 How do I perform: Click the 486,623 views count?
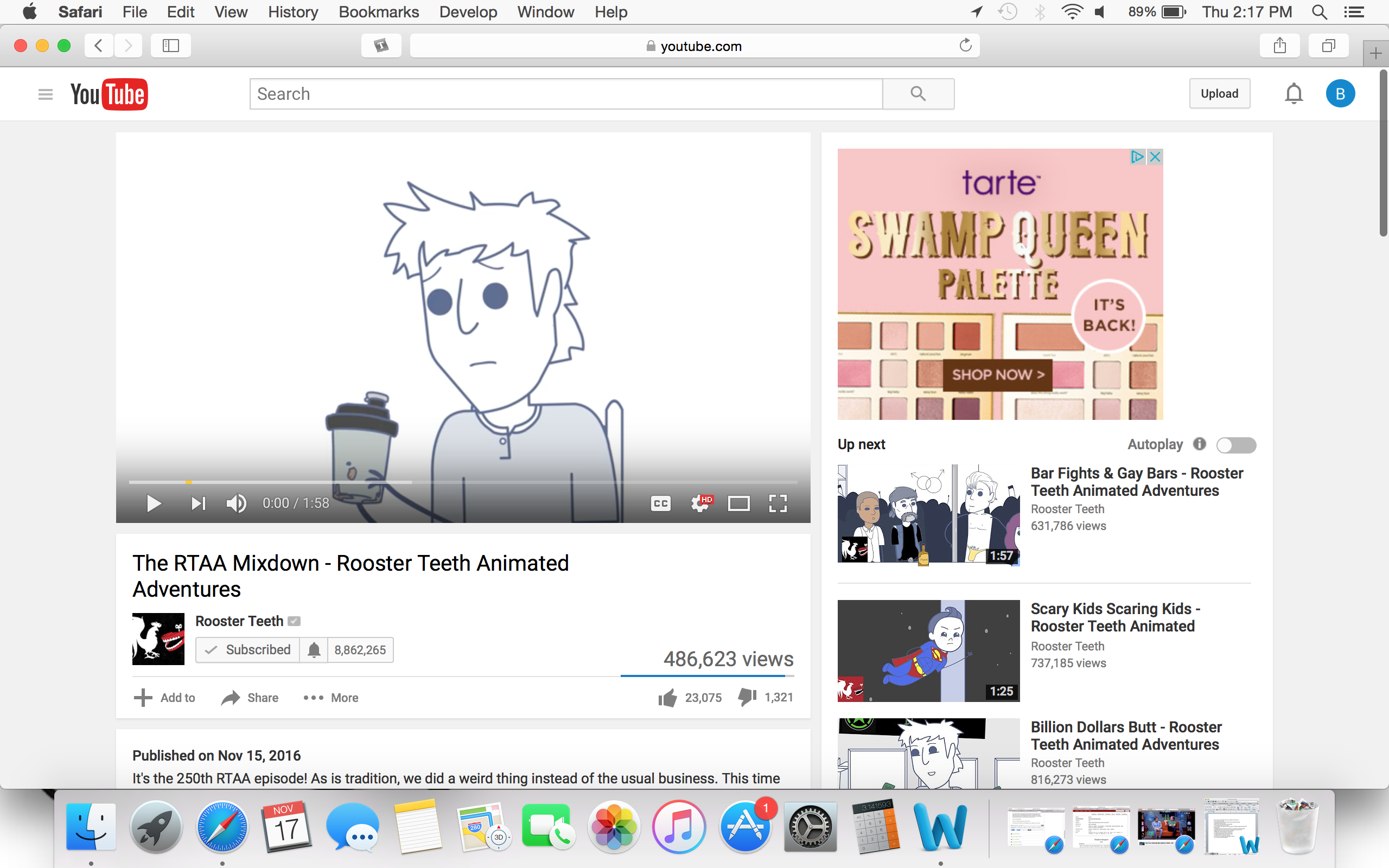click(728, 659)
